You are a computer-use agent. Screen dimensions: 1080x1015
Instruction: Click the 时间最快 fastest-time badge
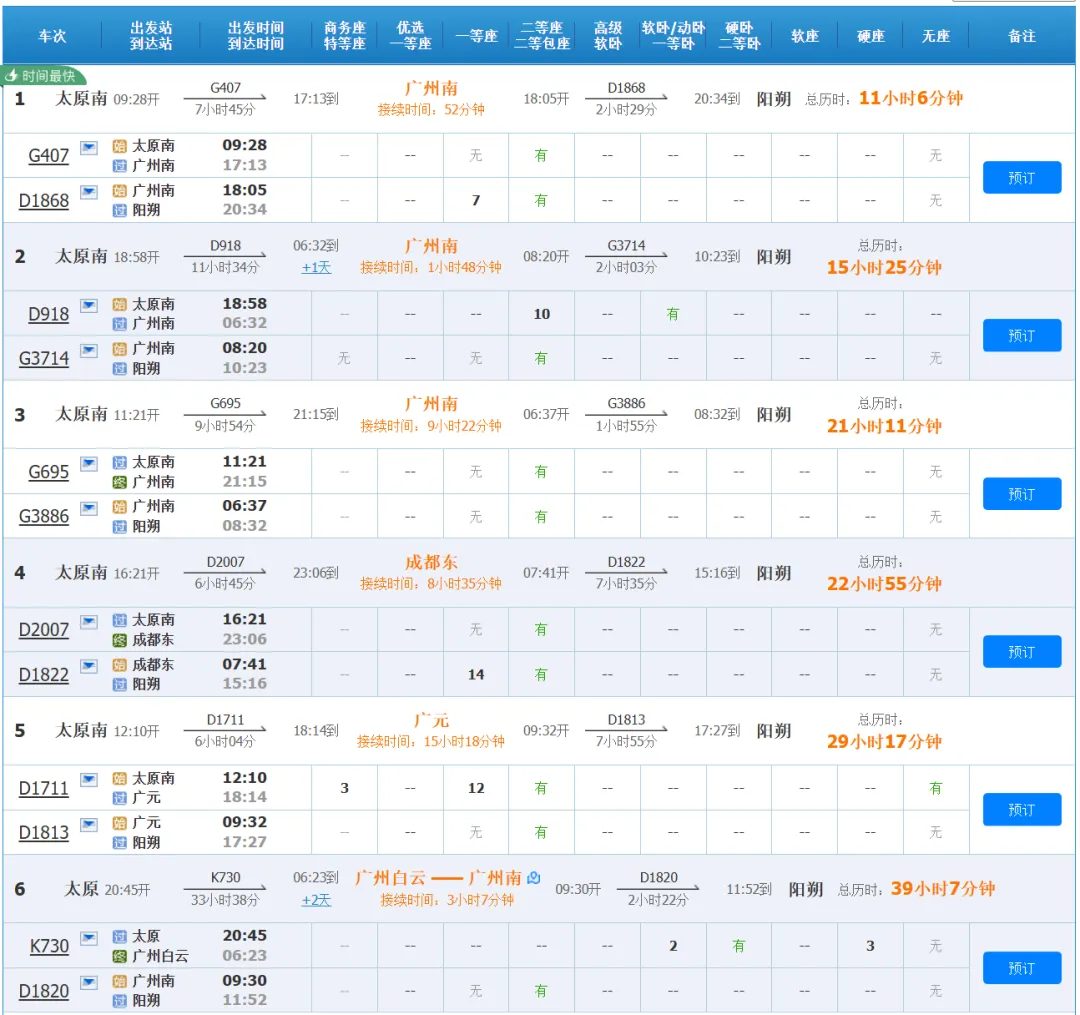point(43,76)
